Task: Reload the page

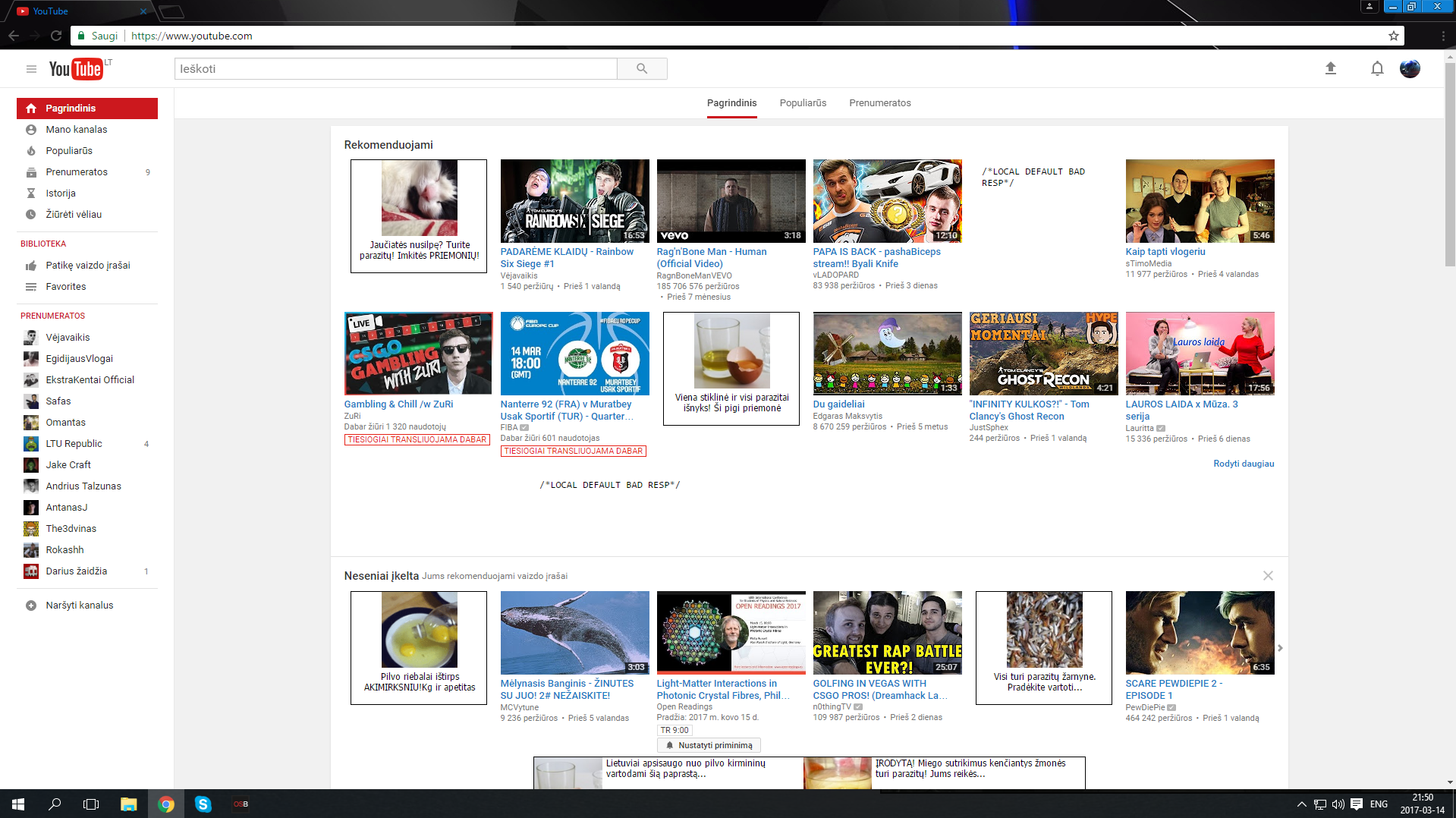Action: (x=56, y=36)
